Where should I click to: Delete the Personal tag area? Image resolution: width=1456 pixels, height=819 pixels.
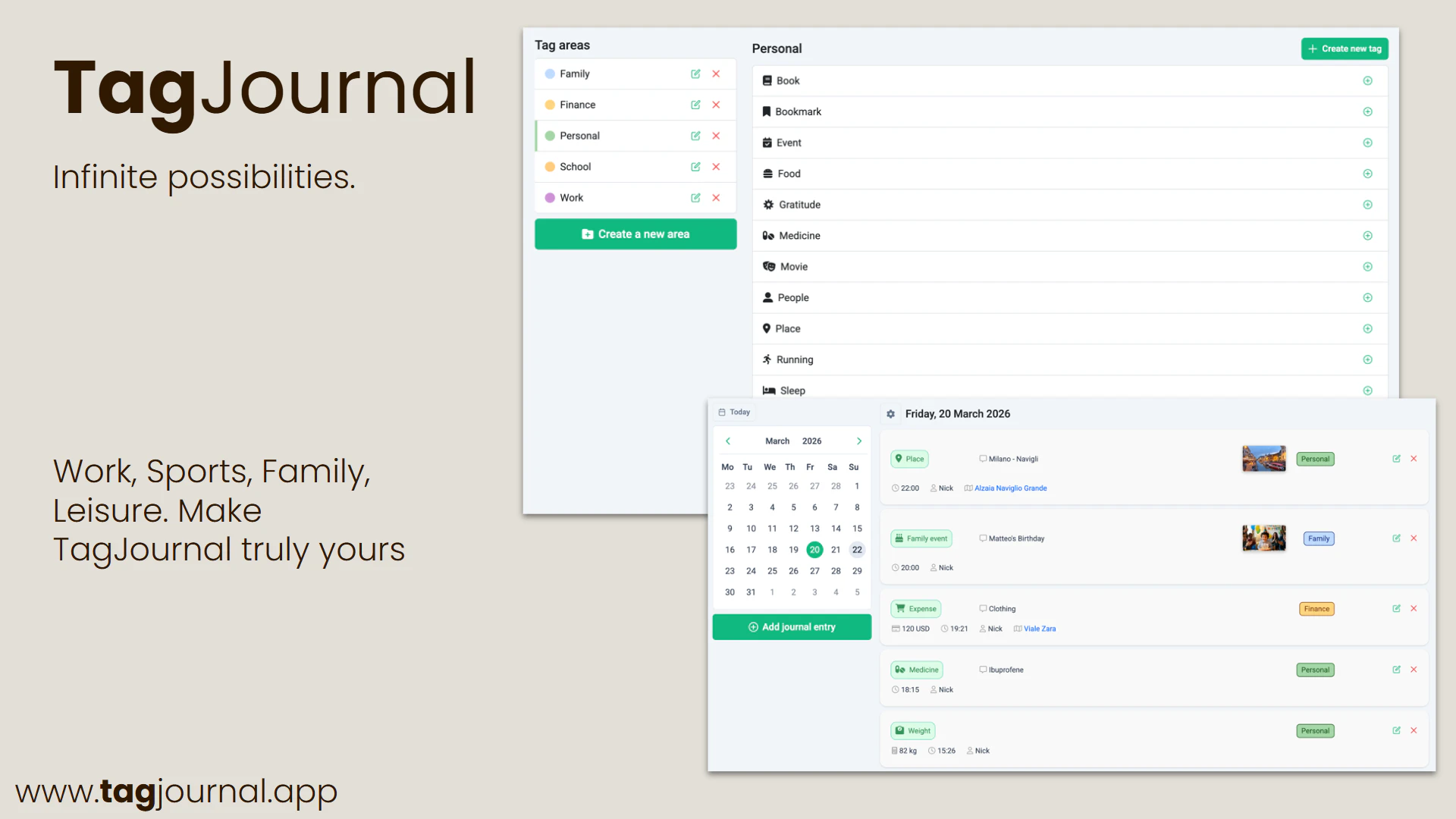point(716,136)
